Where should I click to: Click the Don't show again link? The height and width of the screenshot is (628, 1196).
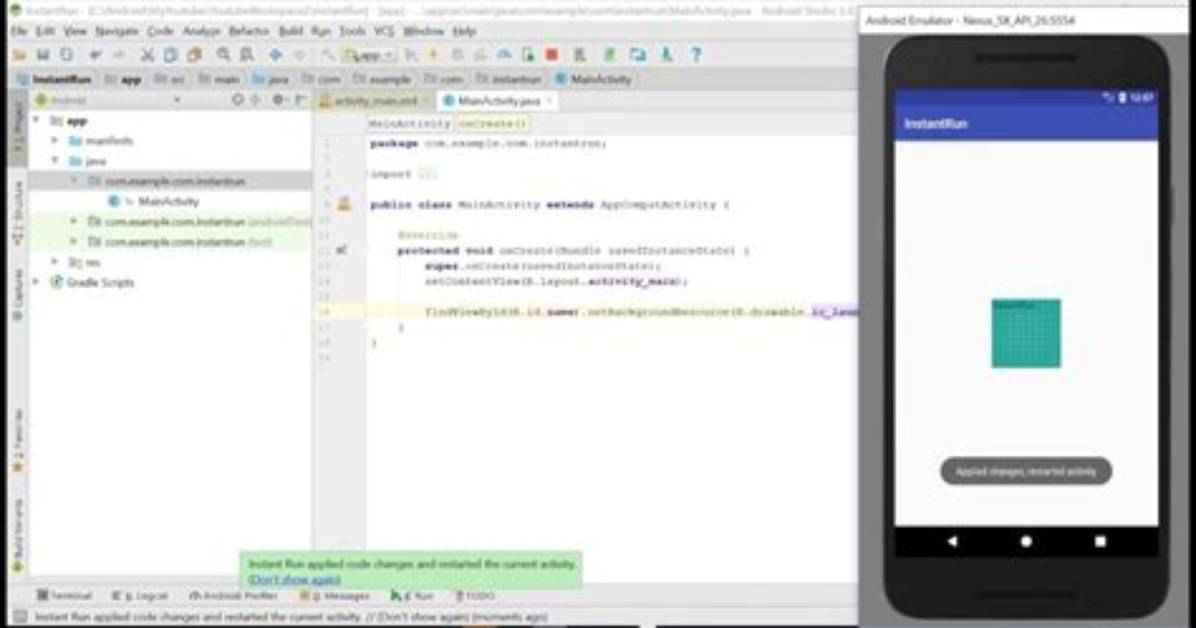click(x=294, y=580)
